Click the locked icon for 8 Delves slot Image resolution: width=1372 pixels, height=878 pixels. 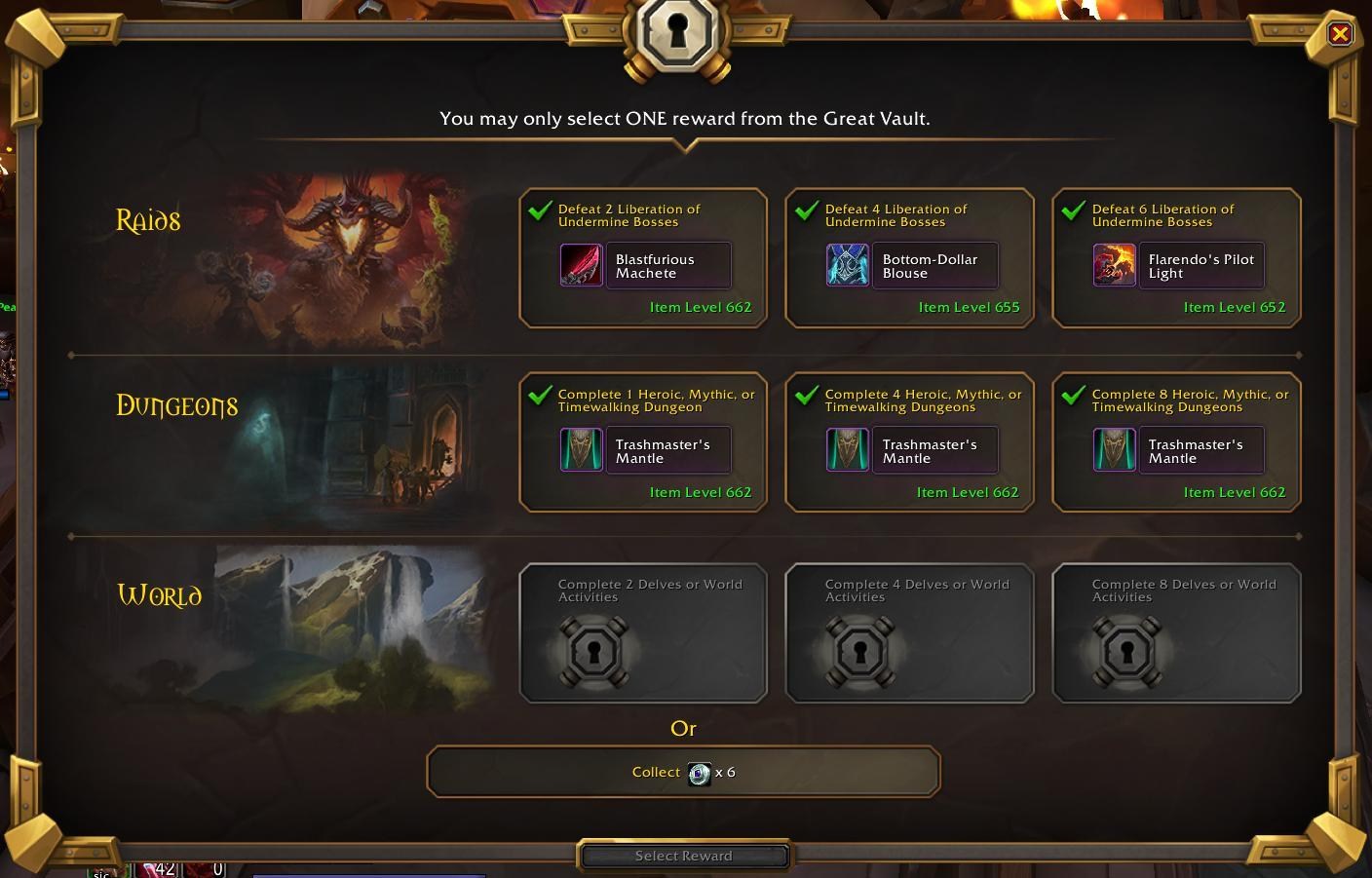pyautogui.click(x=1126, y=652)
